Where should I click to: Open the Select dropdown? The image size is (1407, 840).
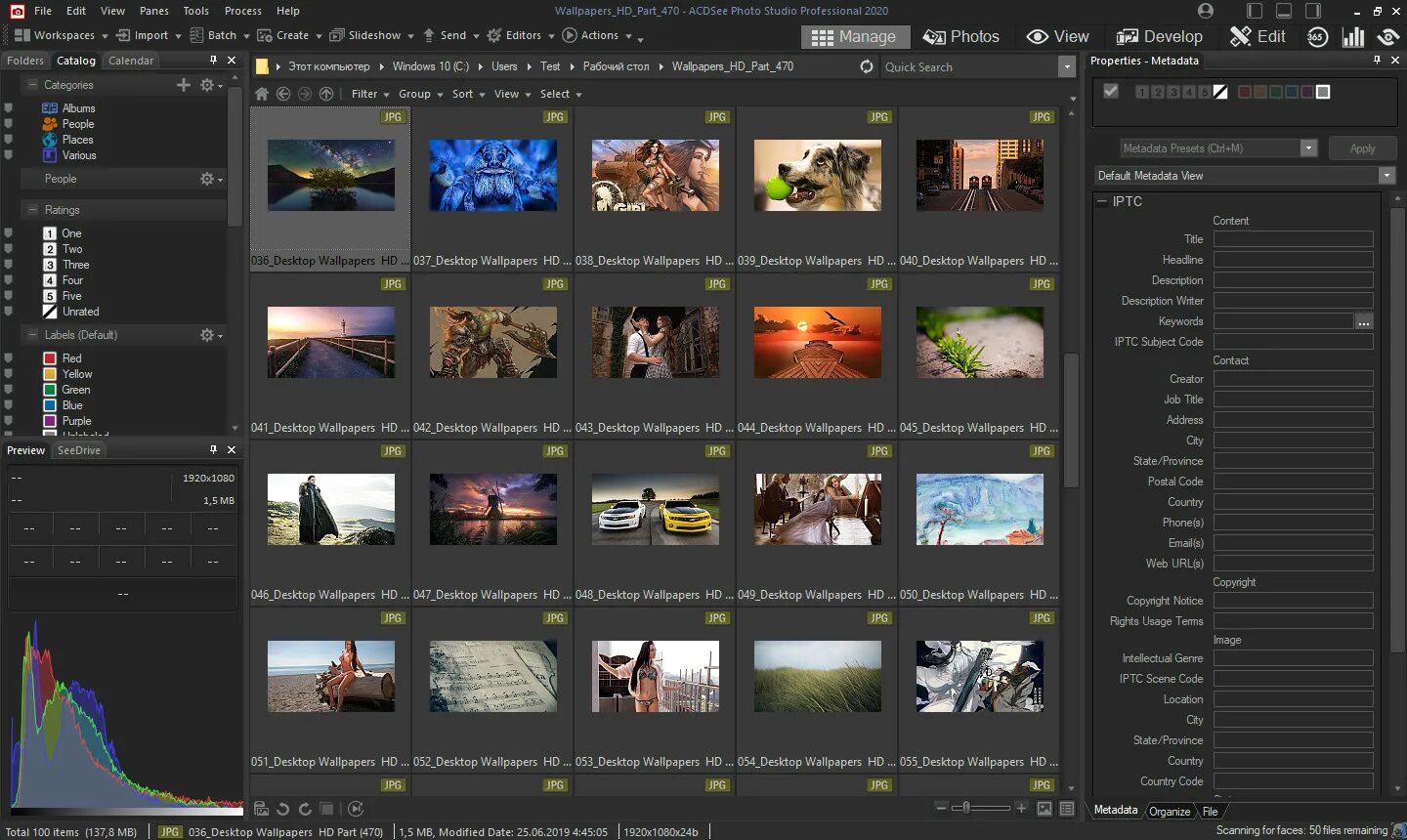[561, 94]
